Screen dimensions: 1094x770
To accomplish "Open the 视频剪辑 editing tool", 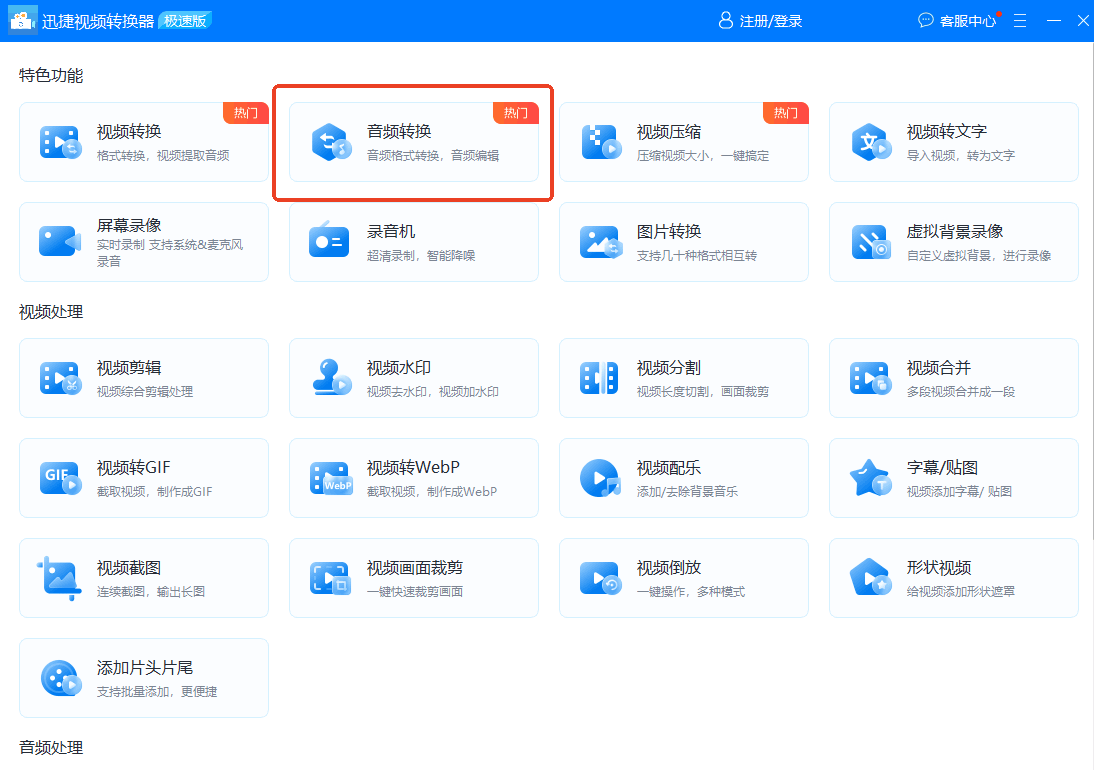I will coord(144,378).
